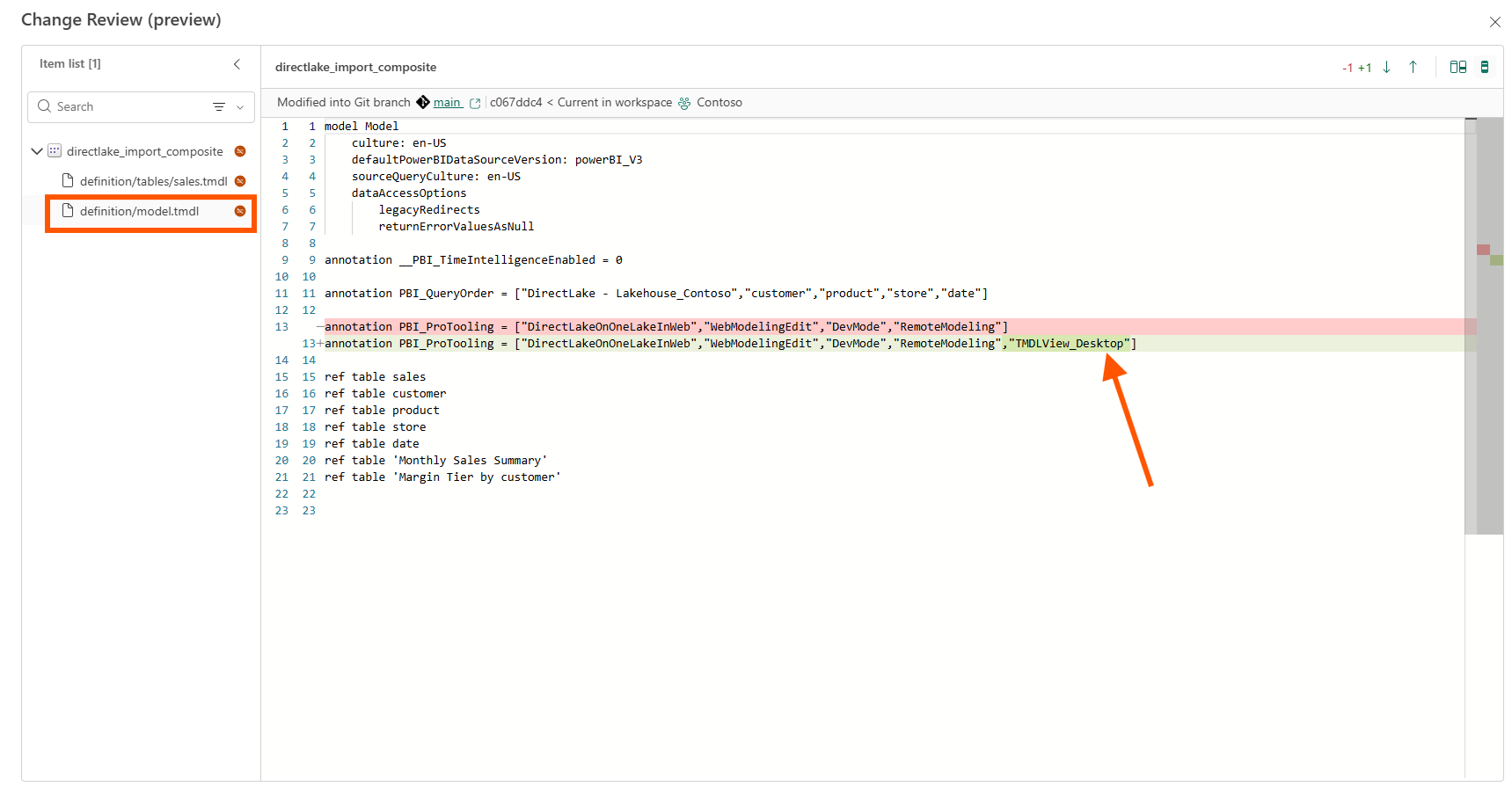Screen dimensions: 1512x801
Task: Expand the filter dropdown chevron
Action: pos(240,107)
